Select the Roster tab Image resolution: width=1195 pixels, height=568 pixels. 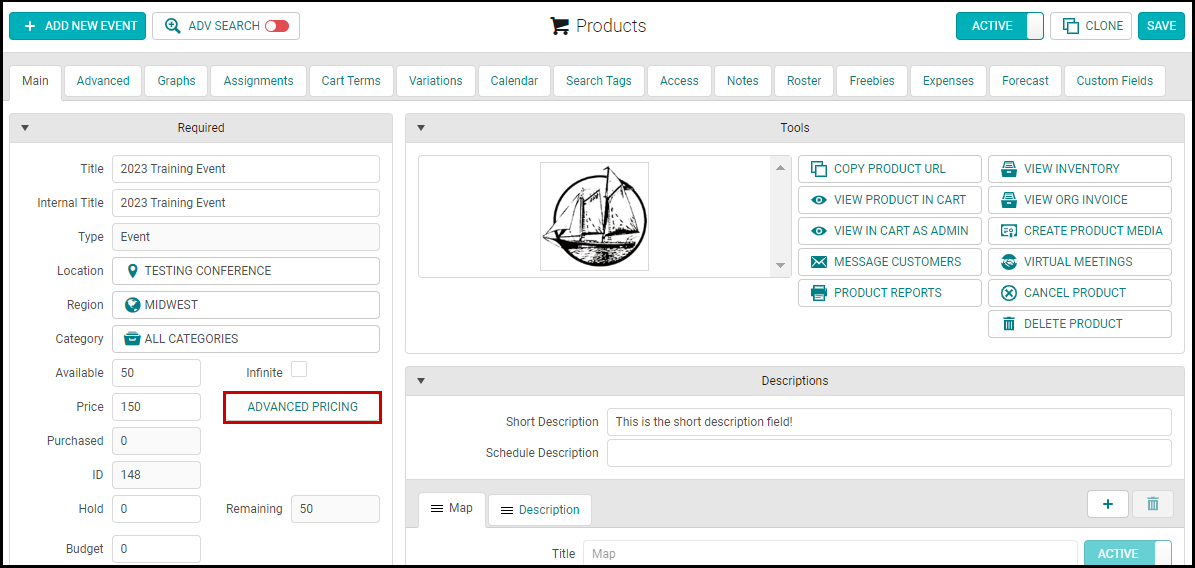804,81
